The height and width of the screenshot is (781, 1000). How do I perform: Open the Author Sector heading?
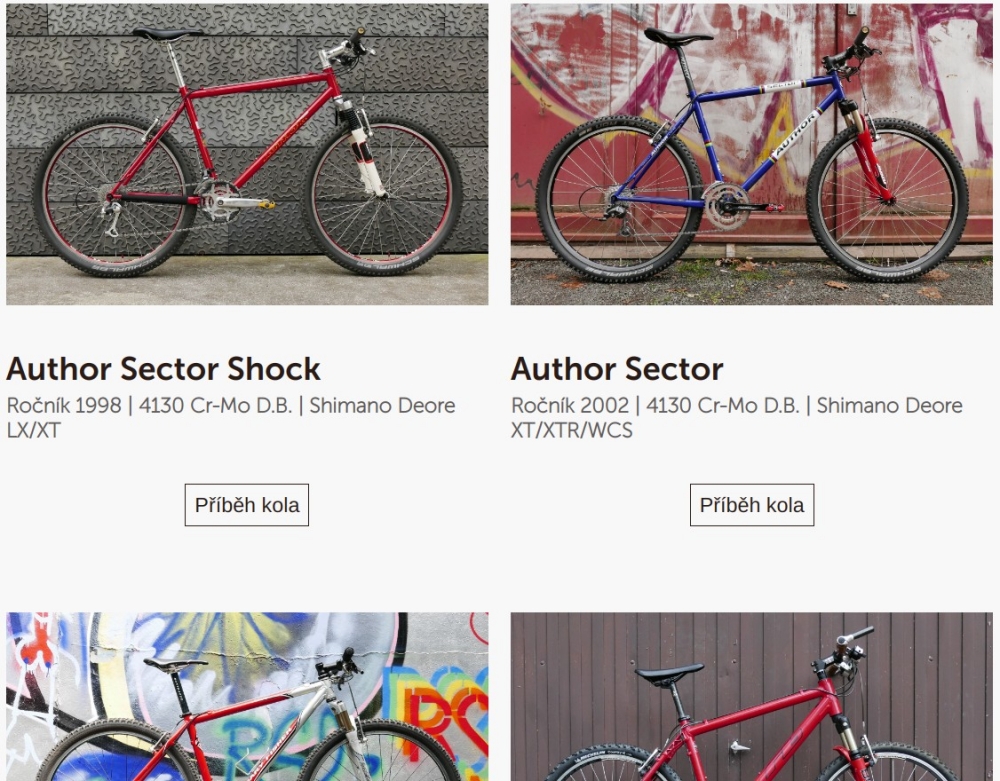coord(617,369)
